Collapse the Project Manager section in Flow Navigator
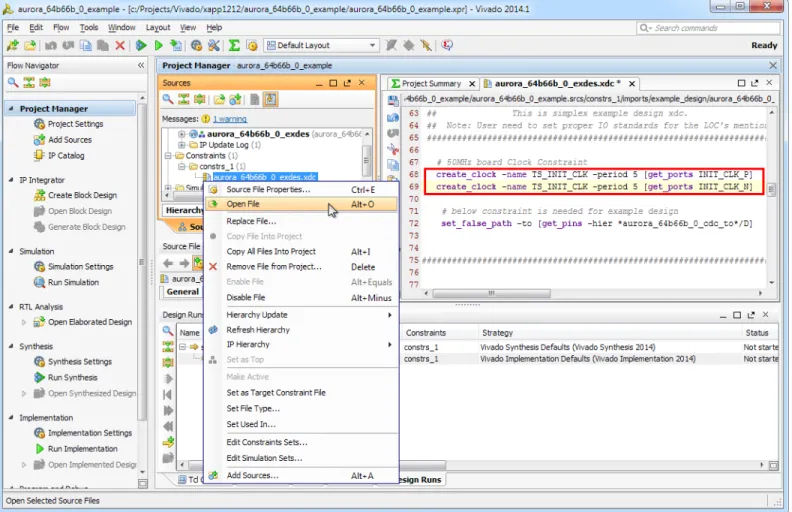The width and height of the screenshot is (792, 512). pyautogui.click(x=11, y=109)
